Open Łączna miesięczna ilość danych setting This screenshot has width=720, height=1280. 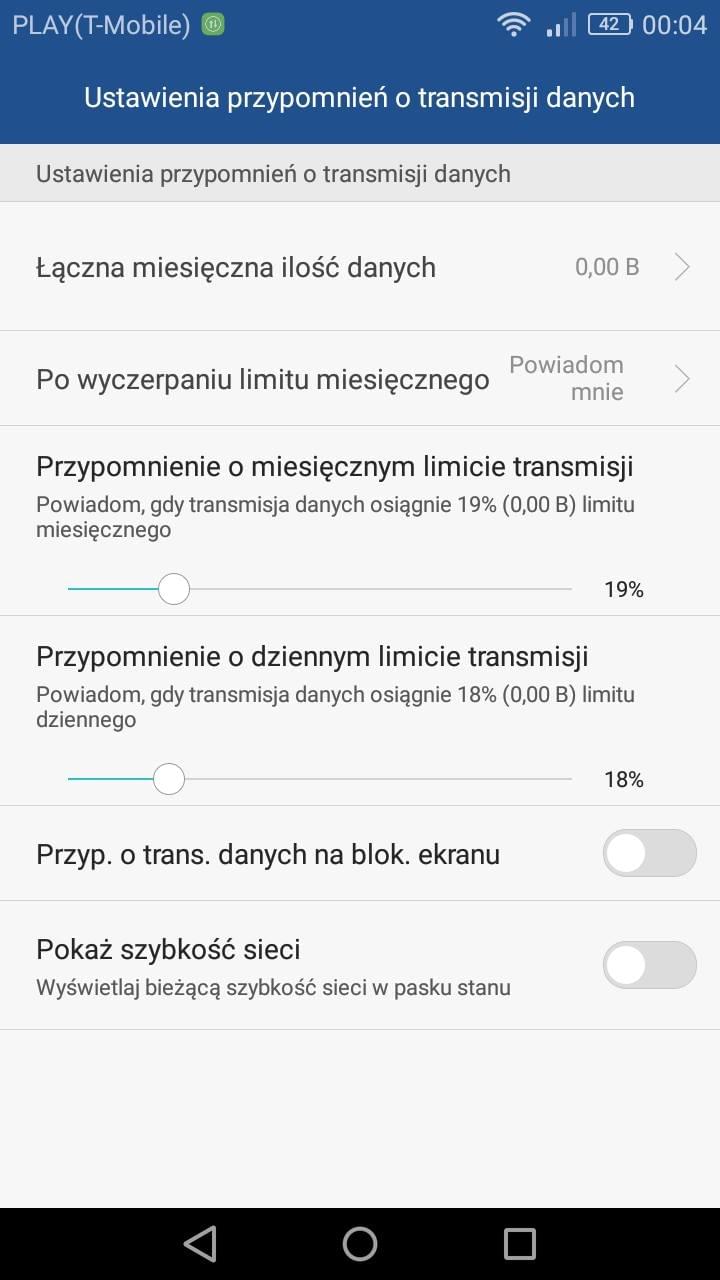236,267
